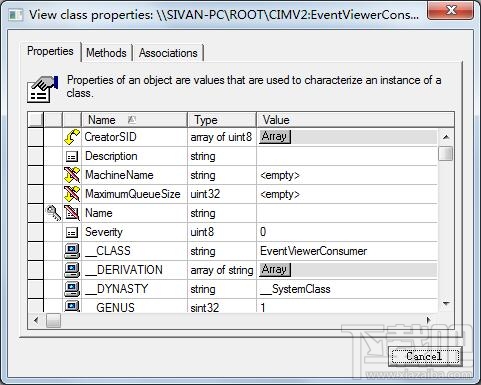Select the MachineName row header cell
The width and height of the screenshot is (481, 385).
pyautogui.click(x=35, y=175)
